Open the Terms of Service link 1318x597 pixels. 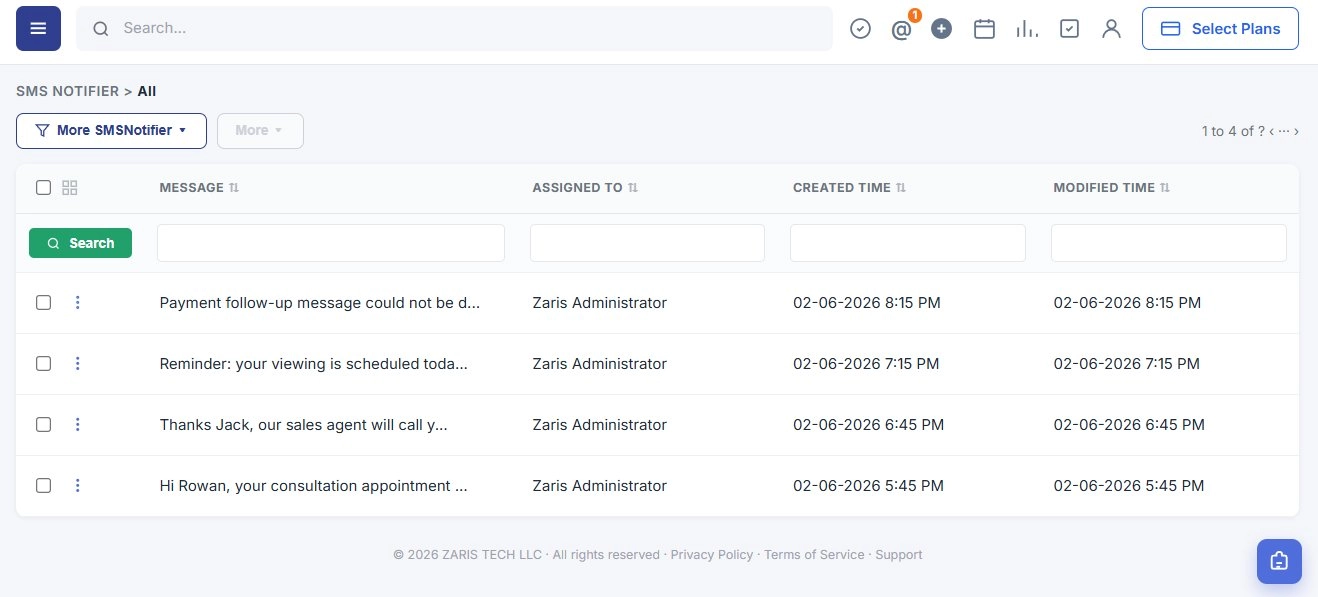coord(814,554)
